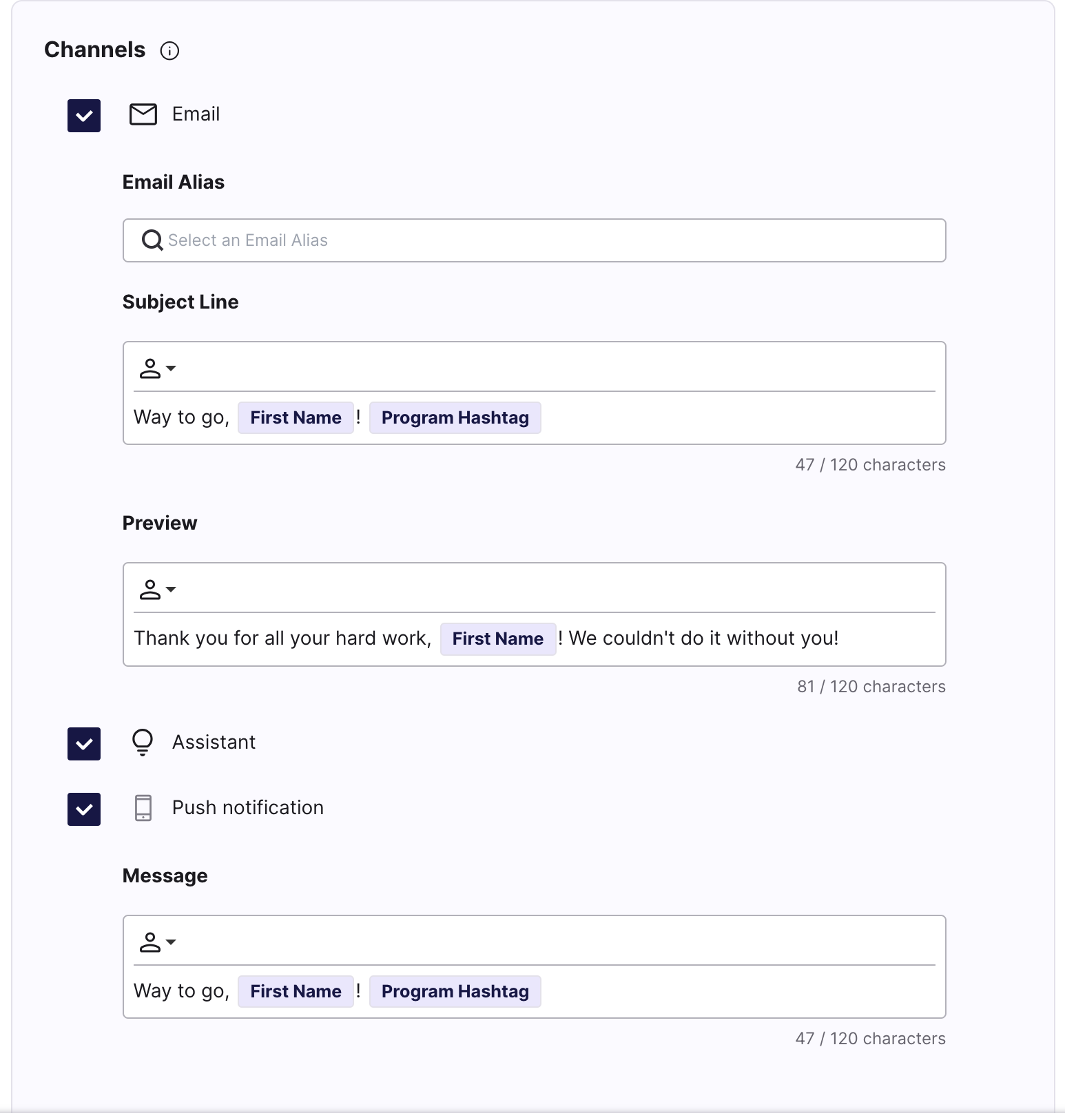Open the Subject Line personalization dropdown
Image resolution: width=1065 pixels, height=1120 pixels.
point(172,370)
